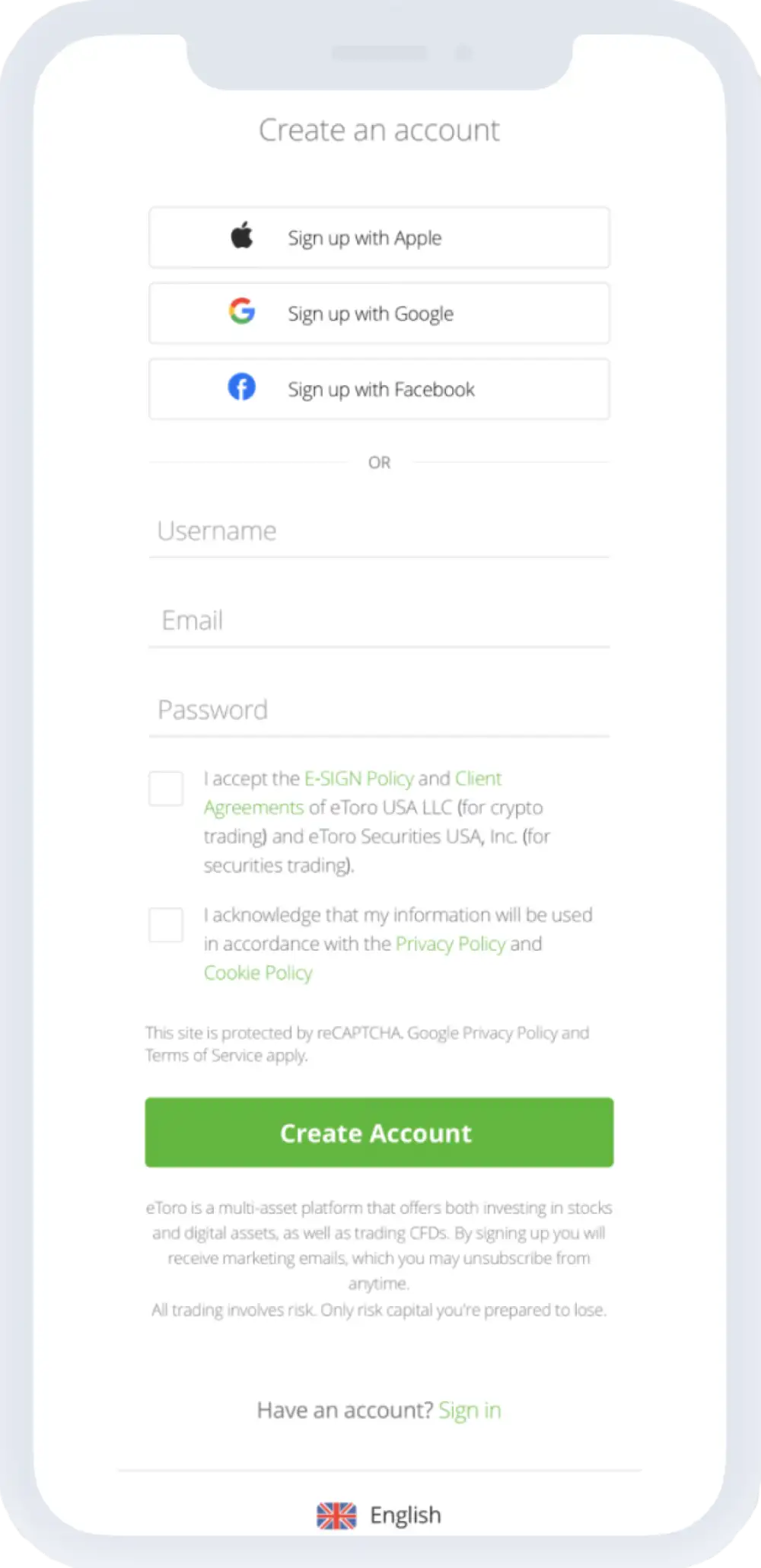Click the UK flag icon

[336, 1515]
